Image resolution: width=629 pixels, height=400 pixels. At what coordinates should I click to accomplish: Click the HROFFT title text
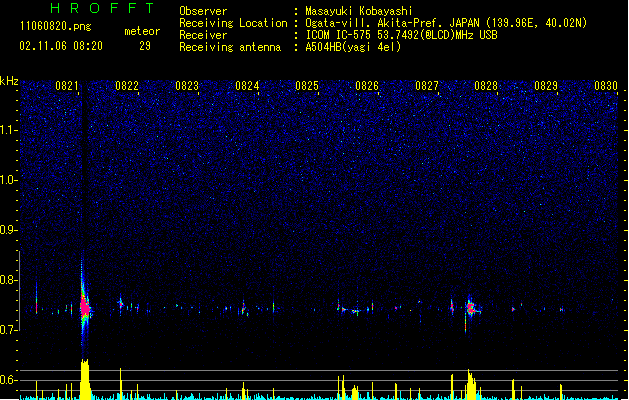[x=103, y=8]
